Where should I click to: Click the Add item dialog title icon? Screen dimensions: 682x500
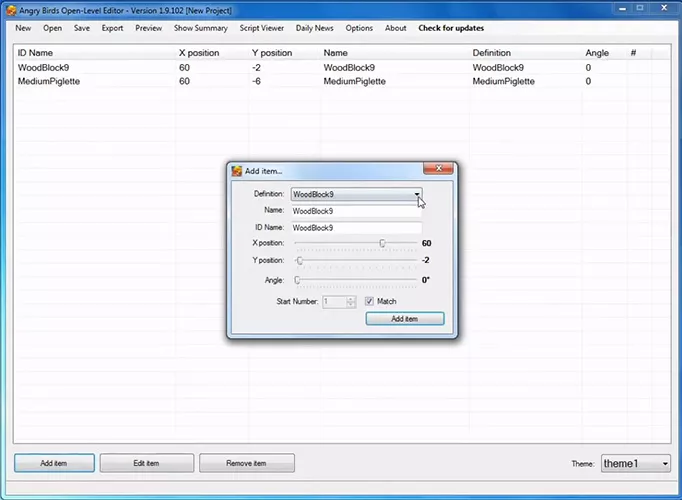pos(237,171)
